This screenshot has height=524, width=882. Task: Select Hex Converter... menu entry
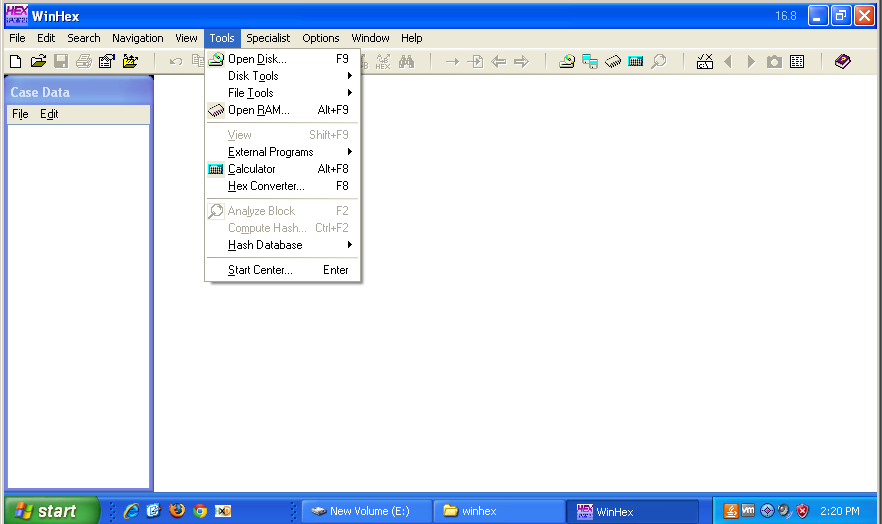point(282,186)
